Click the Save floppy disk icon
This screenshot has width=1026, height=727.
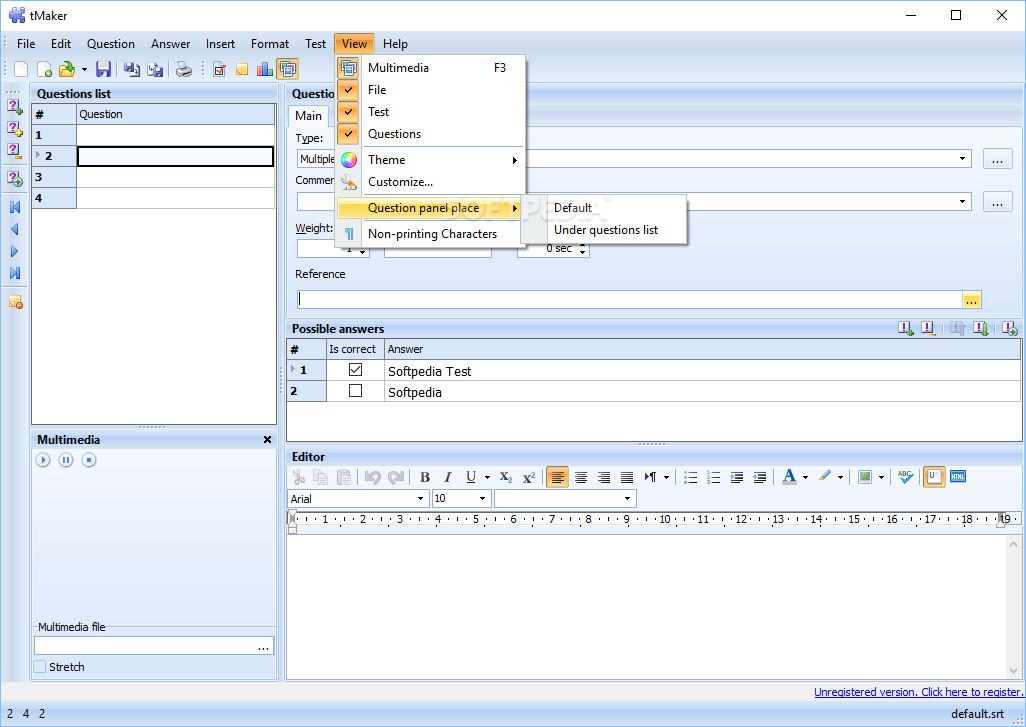[x=103, y=69]
